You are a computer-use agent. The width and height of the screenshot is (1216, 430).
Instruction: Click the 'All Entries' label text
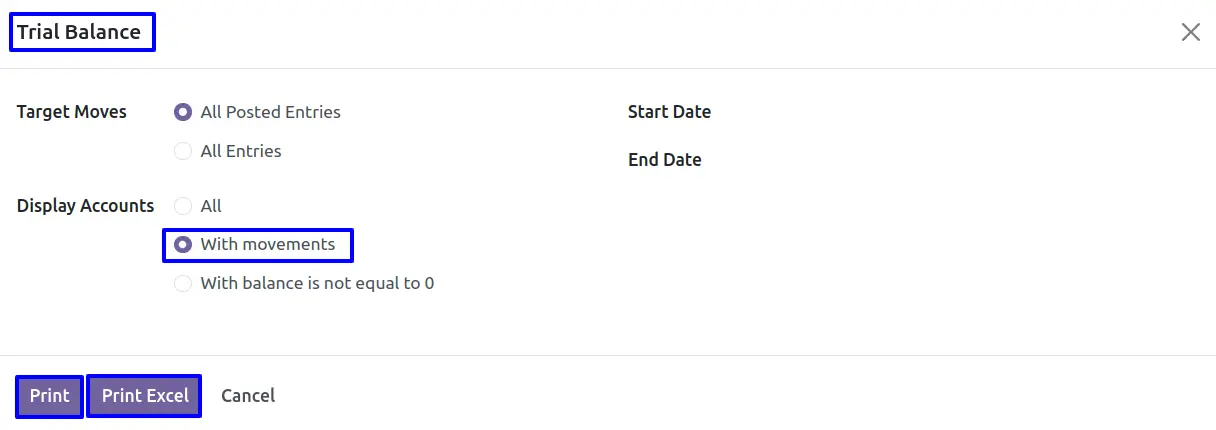click(x=241, y=151)
